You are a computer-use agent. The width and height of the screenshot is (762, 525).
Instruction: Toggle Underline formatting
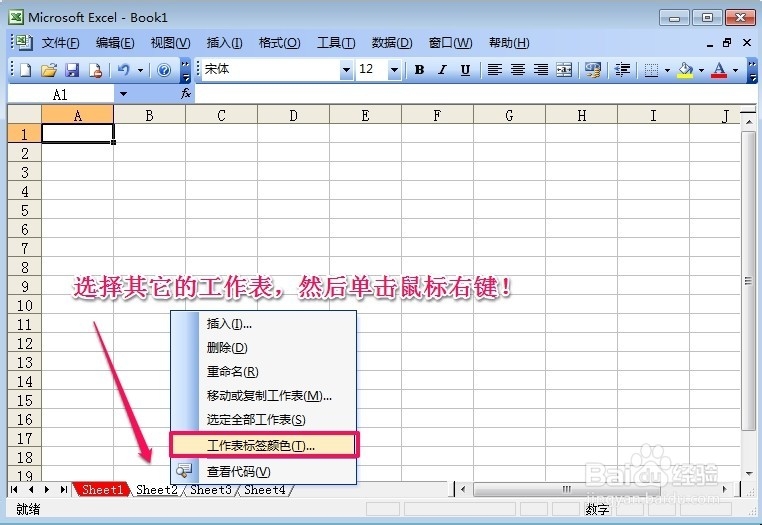(465, 70)
